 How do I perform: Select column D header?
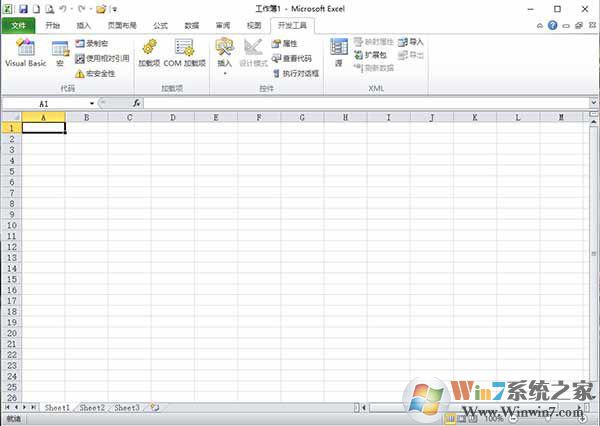(x=173, y=117)
